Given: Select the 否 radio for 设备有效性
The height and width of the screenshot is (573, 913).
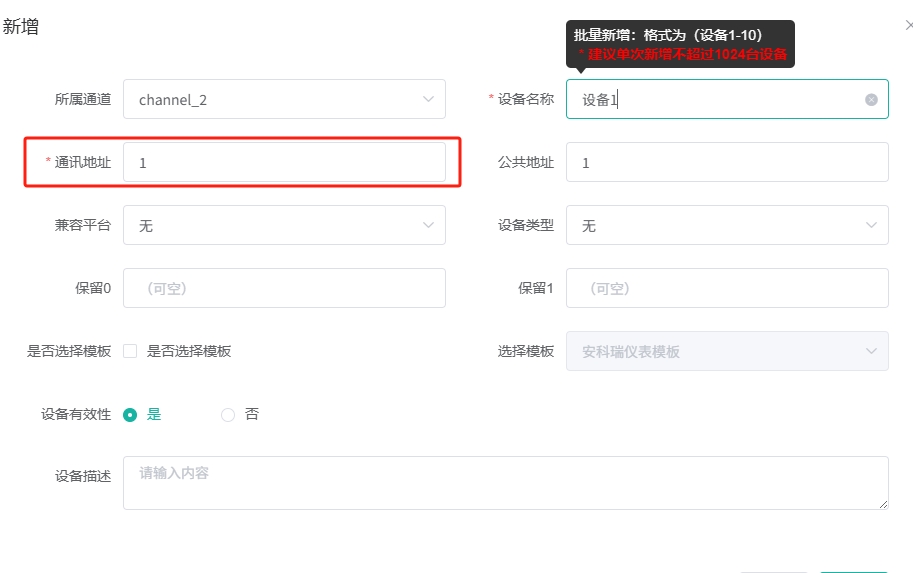Looking at the screenshot, I should pyautogui.click(x=228, y=414).
